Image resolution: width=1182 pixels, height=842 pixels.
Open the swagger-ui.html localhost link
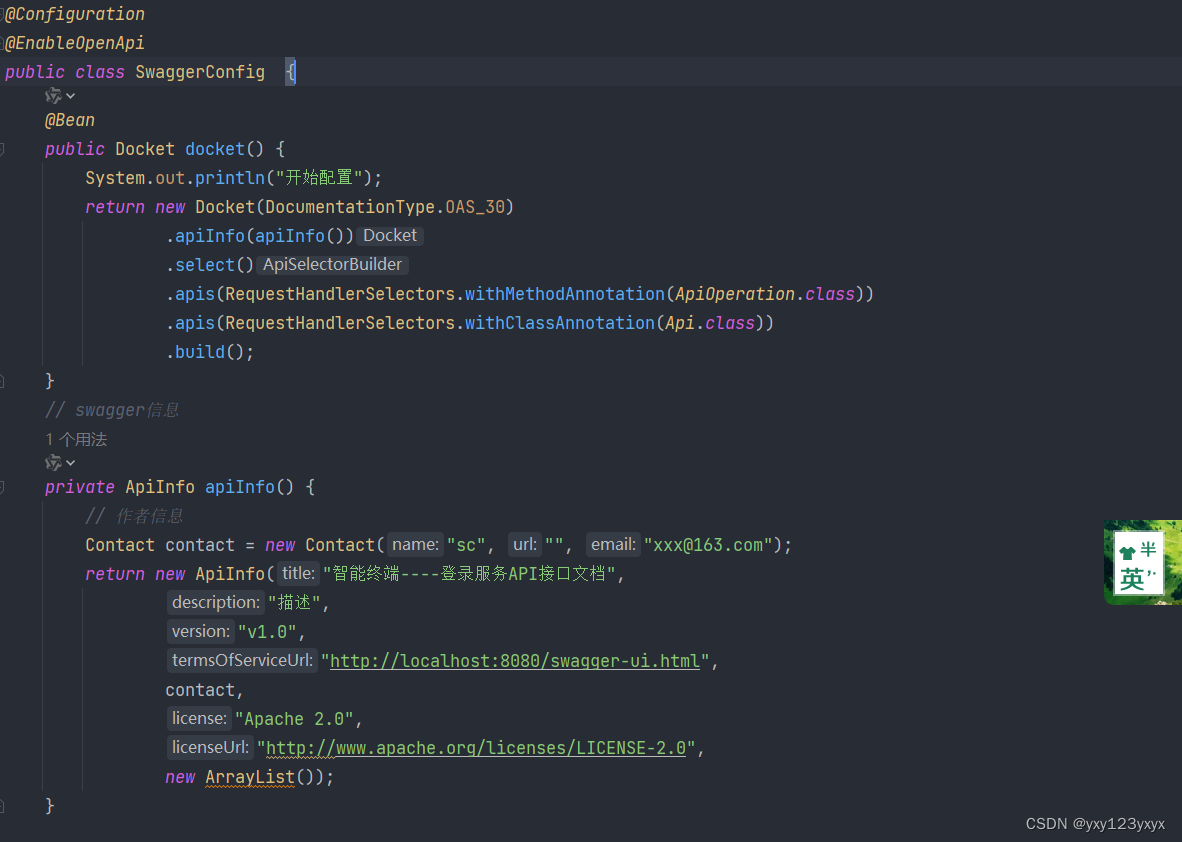pos(514,660)
